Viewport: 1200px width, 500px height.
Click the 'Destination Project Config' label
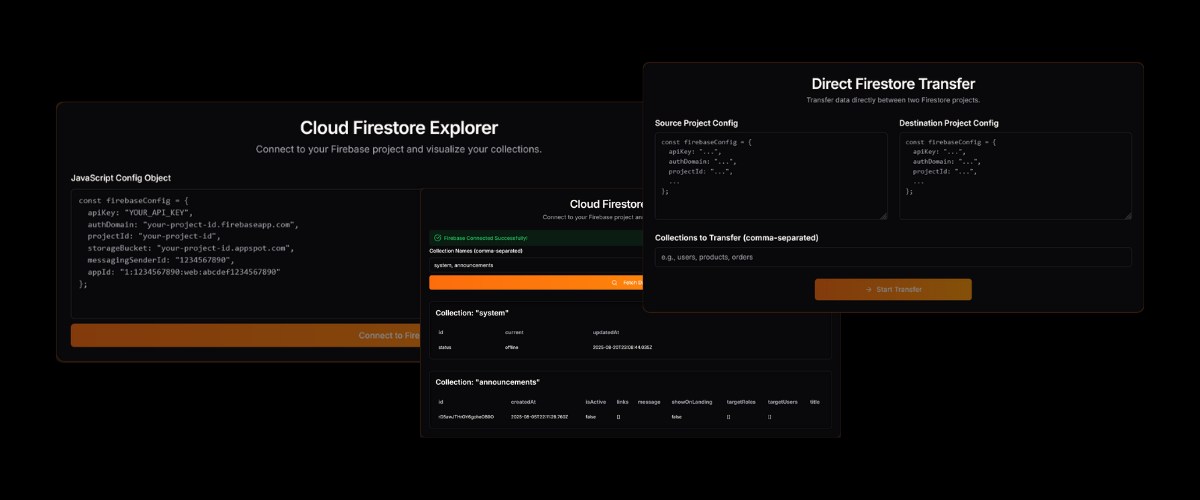948,123
